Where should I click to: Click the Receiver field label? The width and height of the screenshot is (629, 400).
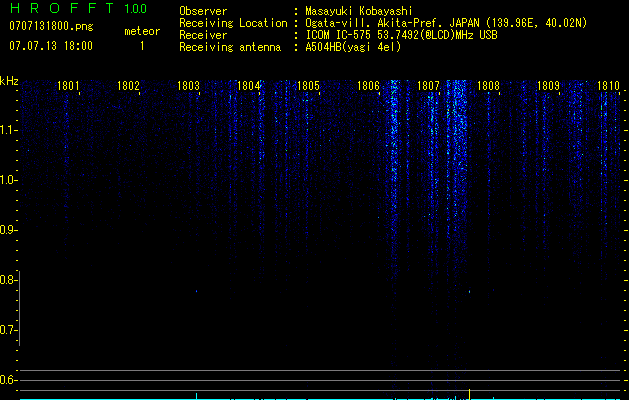pos(203,35)
